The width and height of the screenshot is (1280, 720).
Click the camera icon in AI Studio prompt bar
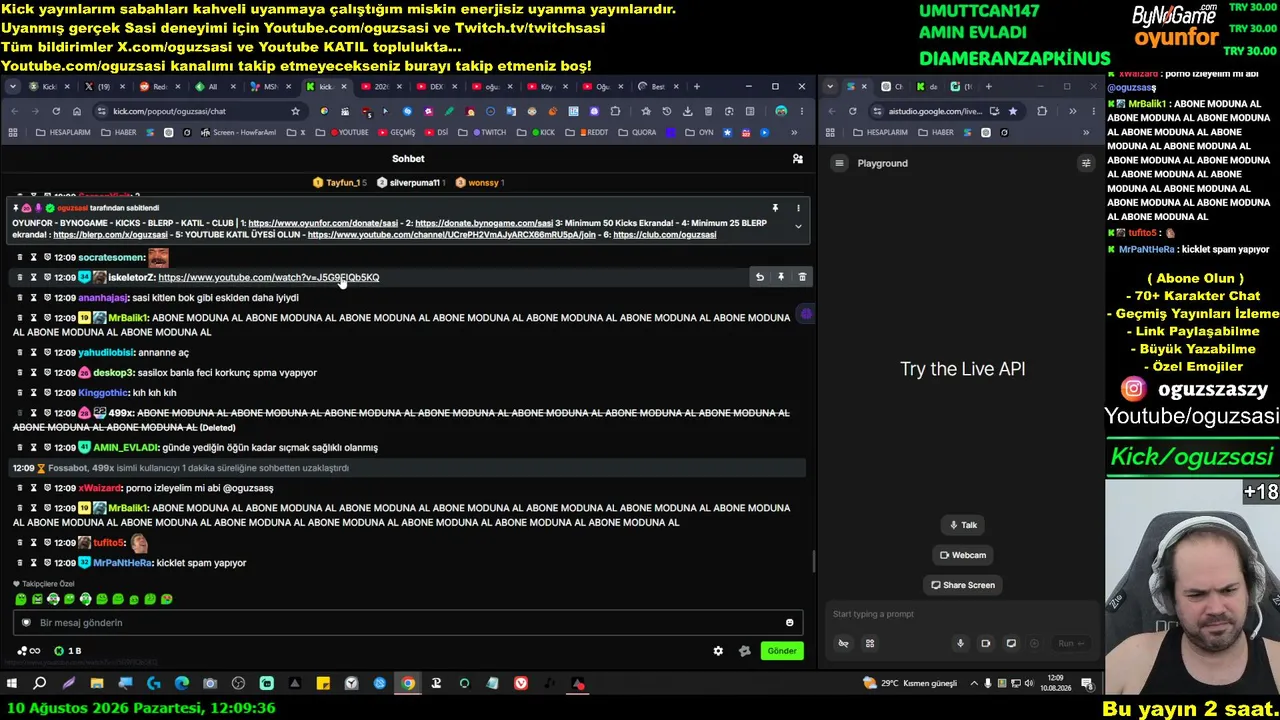985,644
